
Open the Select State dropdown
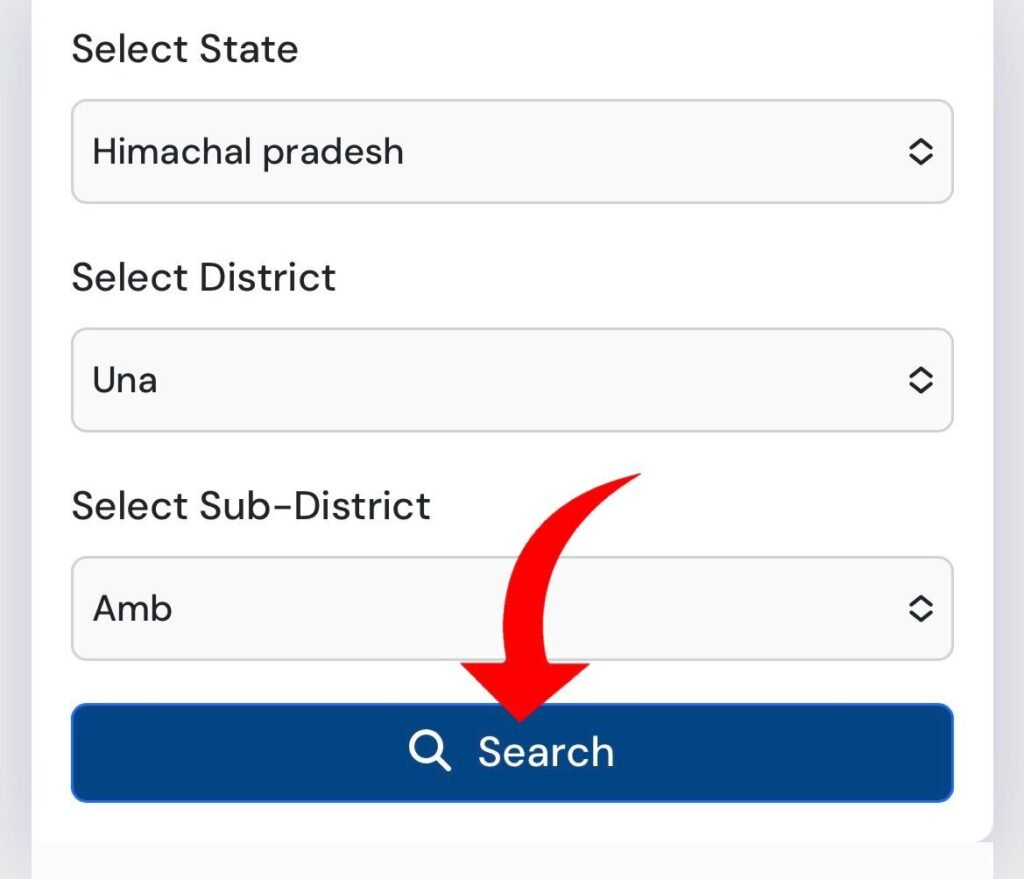pyautogui.click(x=512, y=152)
